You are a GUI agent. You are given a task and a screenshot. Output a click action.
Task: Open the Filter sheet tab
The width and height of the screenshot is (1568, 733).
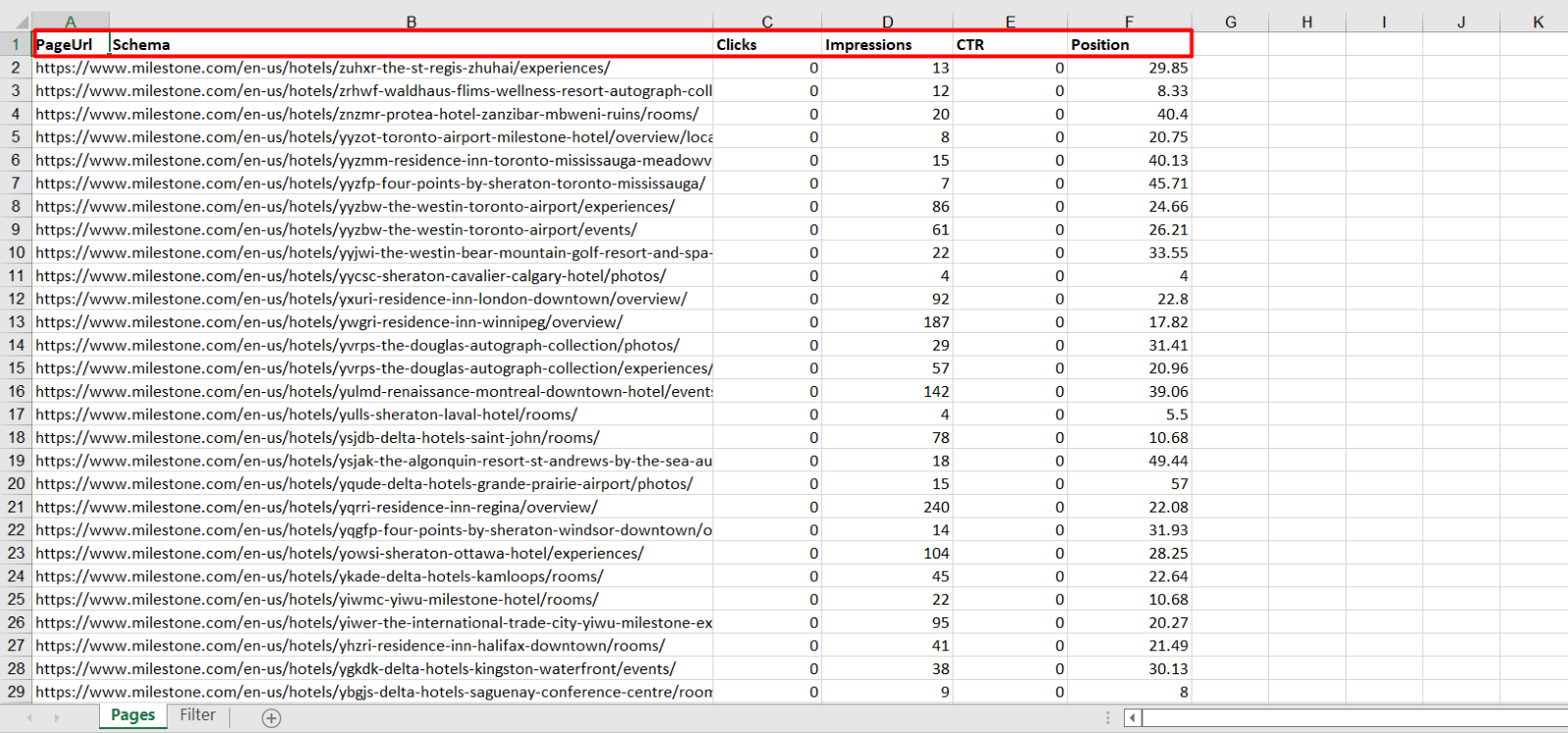[x=197, y=715]
